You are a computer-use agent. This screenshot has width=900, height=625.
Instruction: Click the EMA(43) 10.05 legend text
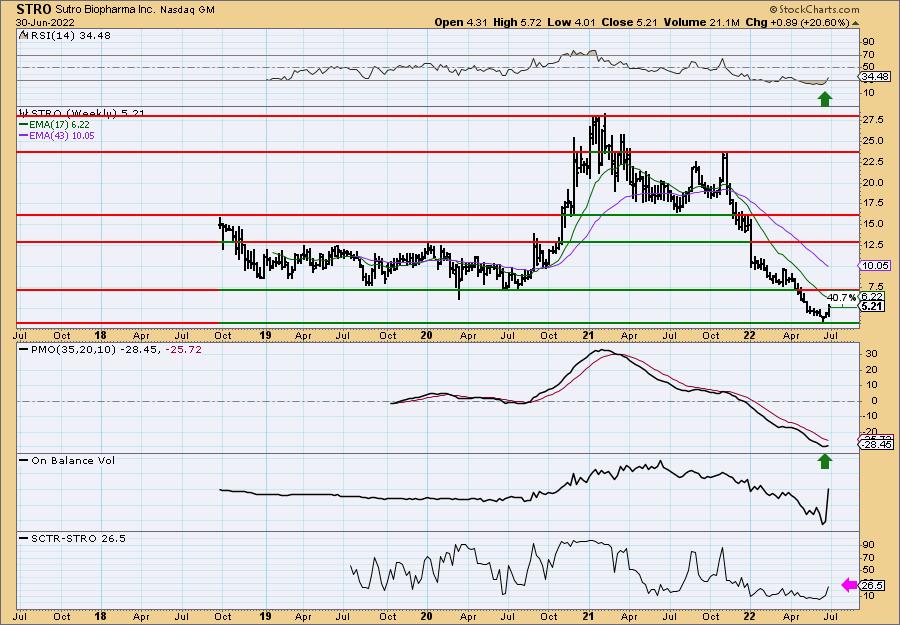[62, 136]
